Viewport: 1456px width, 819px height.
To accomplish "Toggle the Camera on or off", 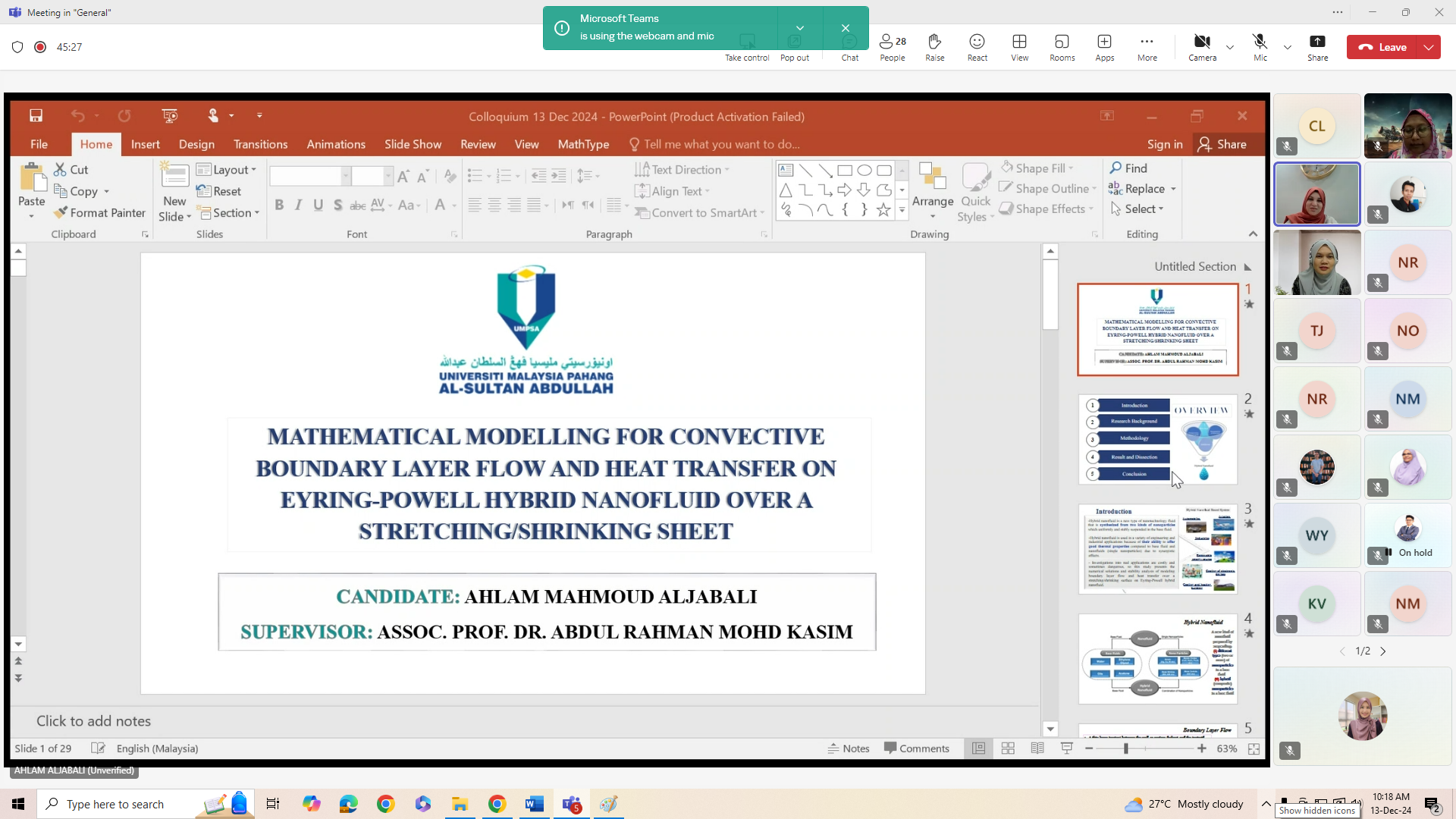I will pos(1202,47).
